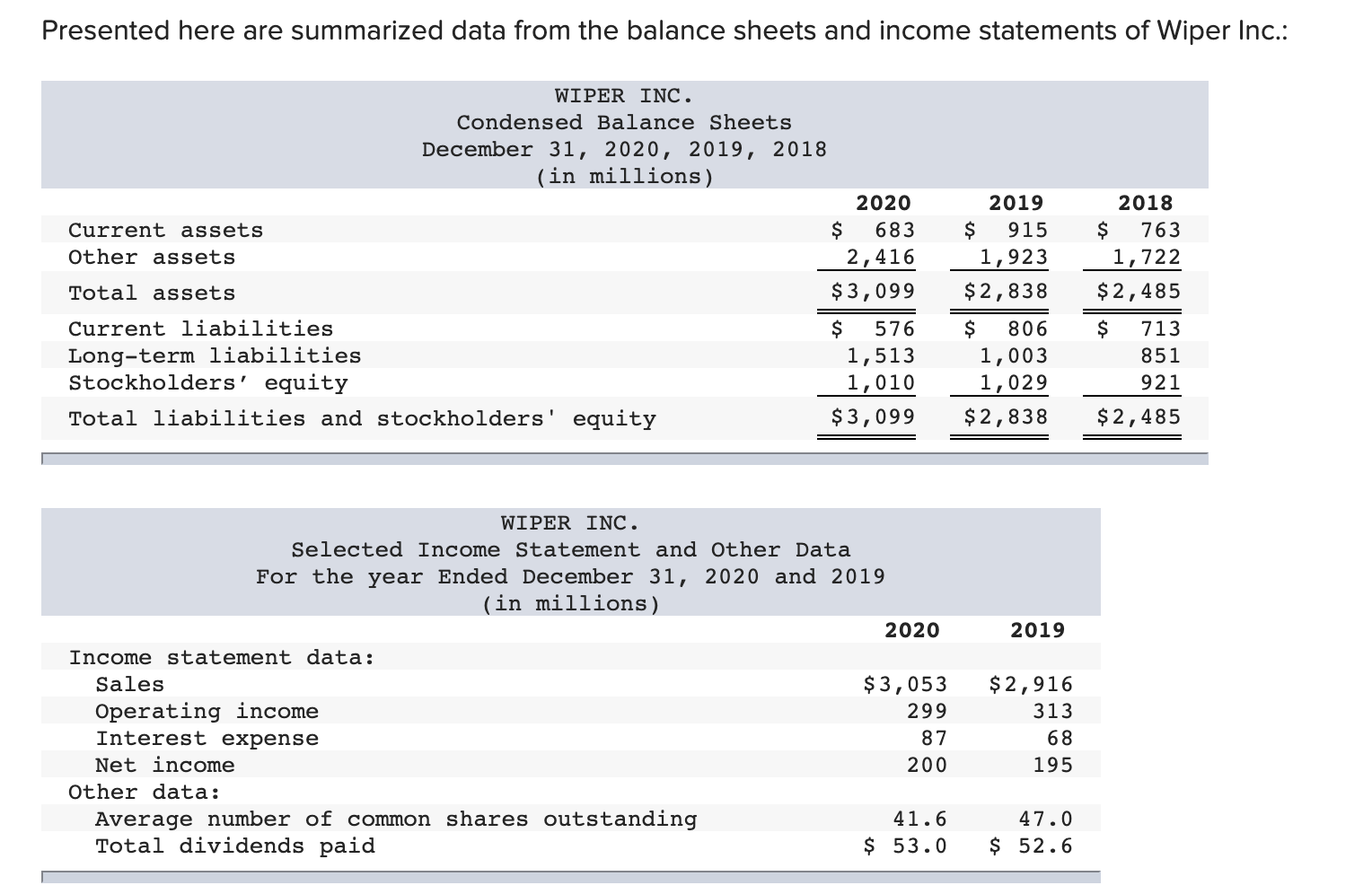Select the 2019 sales value $2,916
Viewport: 1372px width, 894px height.
point(1031,685)
